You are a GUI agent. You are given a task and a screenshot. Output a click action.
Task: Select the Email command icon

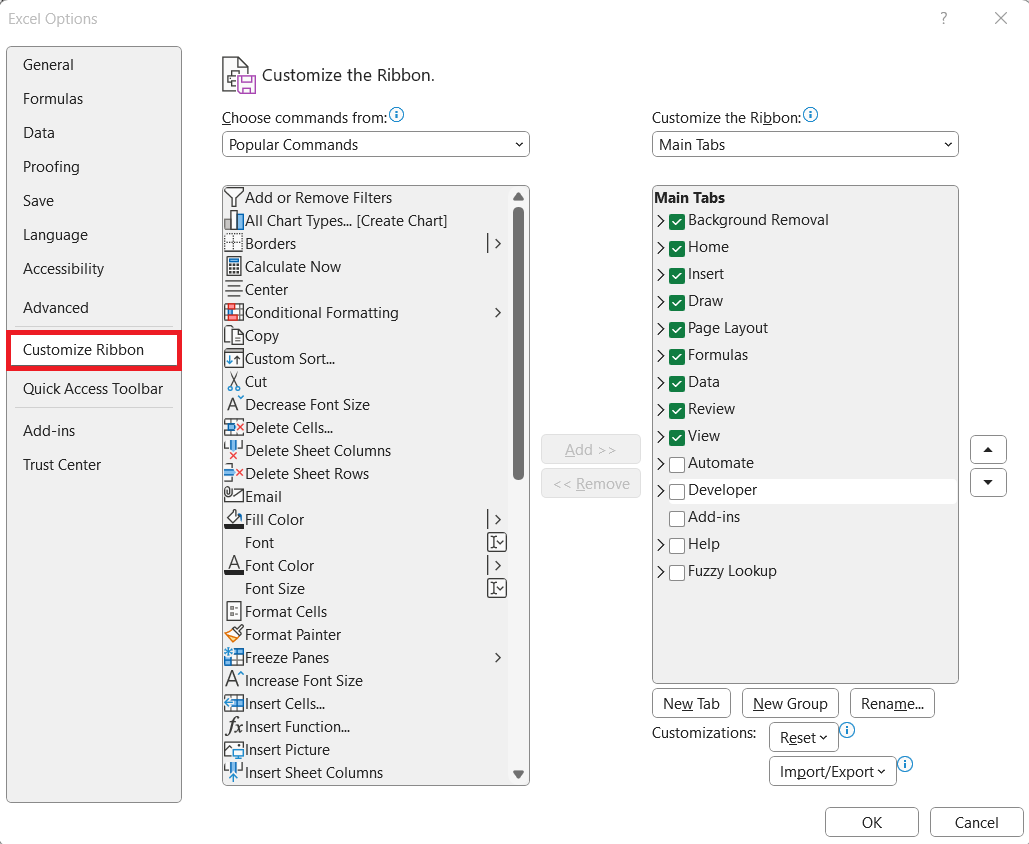click(x=234, y=496)
